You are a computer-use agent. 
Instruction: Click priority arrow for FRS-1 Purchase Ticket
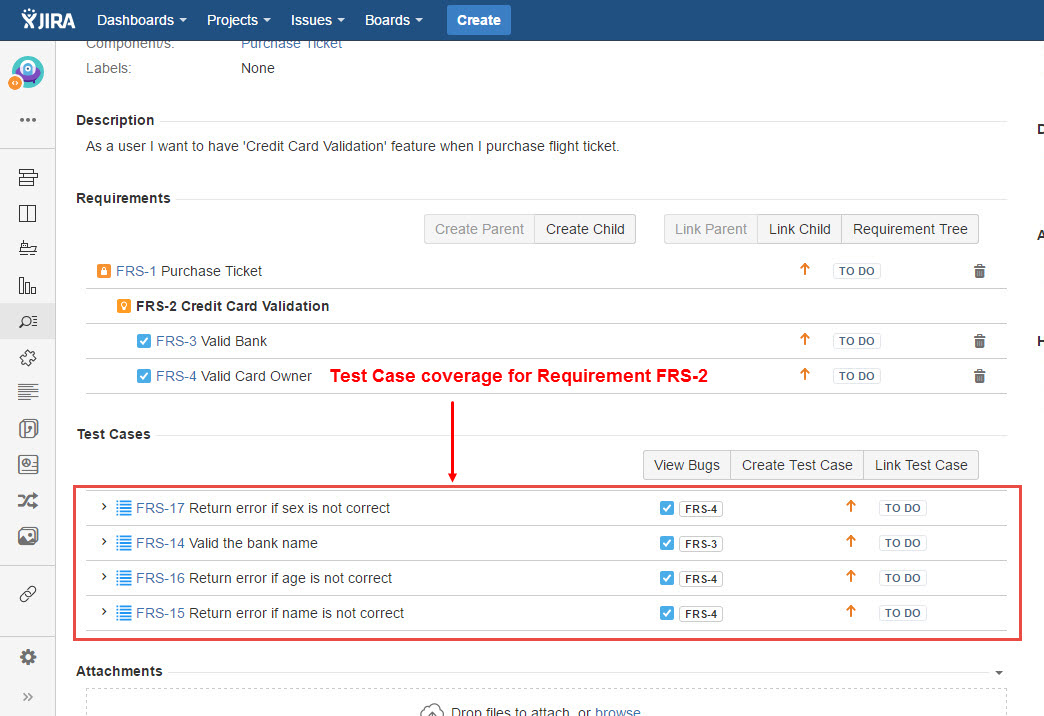pos(805,269)
